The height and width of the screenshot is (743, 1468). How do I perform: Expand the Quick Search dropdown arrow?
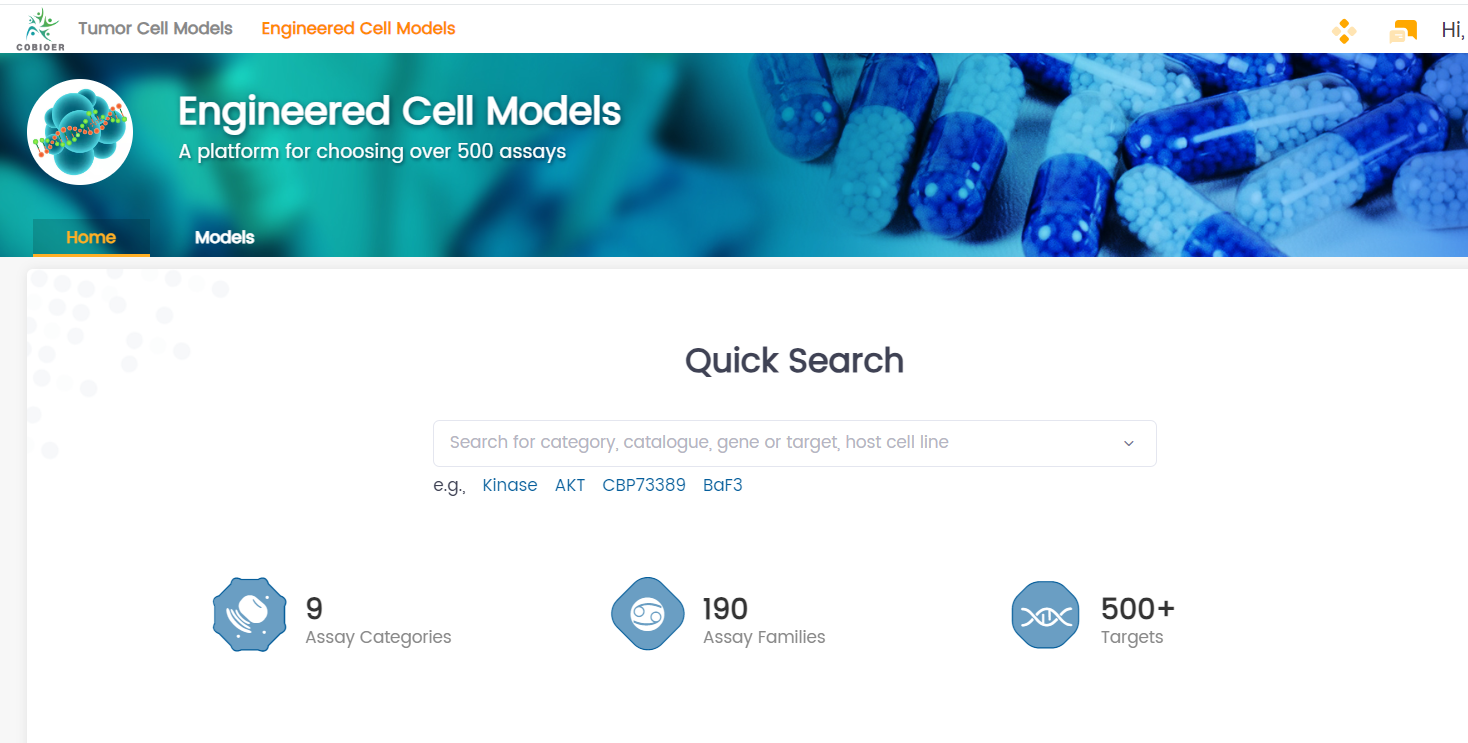coord(1129,443)
